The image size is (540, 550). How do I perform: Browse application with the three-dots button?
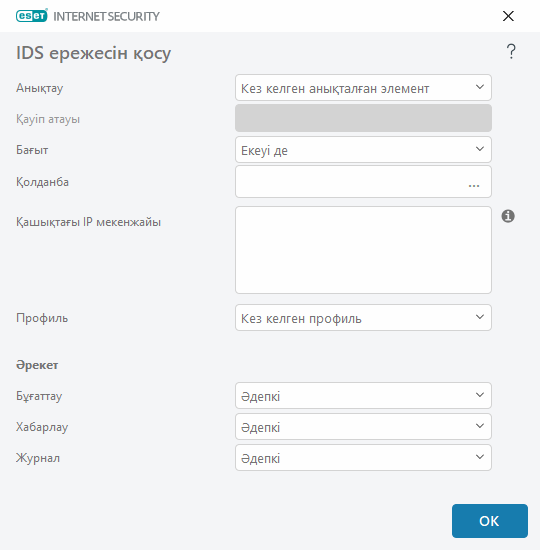coord(474,185)
